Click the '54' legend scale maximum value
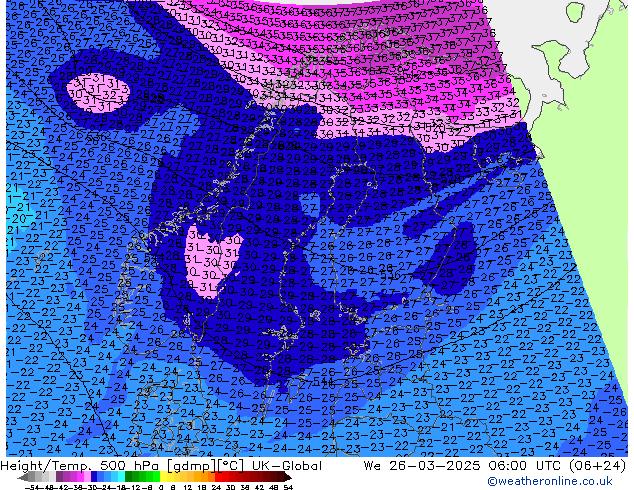 coord(287,487)
